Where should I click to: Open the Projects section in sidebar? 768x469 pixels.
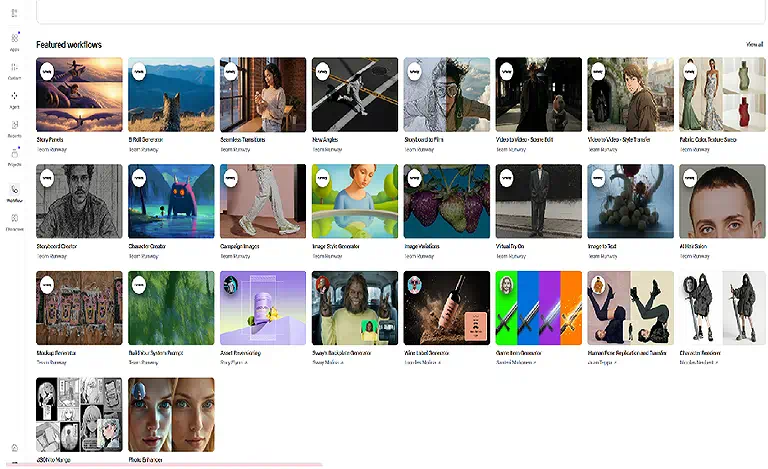15,157
